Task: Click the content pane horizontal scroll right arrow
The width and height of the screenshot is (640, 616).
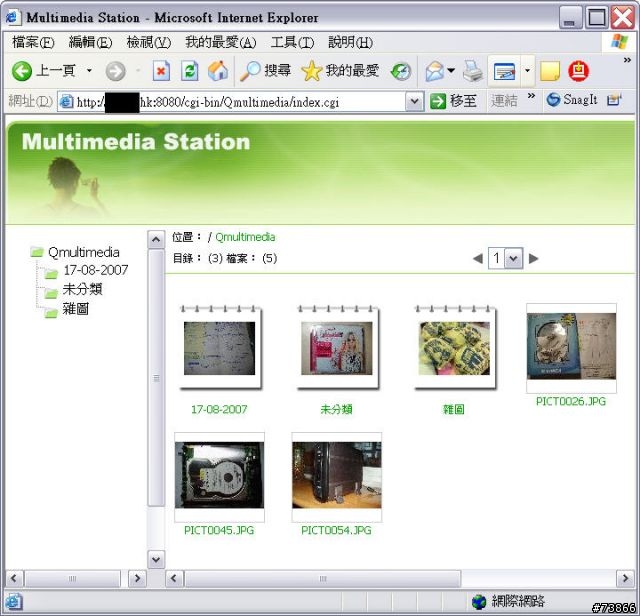Action: click(624, 578)
